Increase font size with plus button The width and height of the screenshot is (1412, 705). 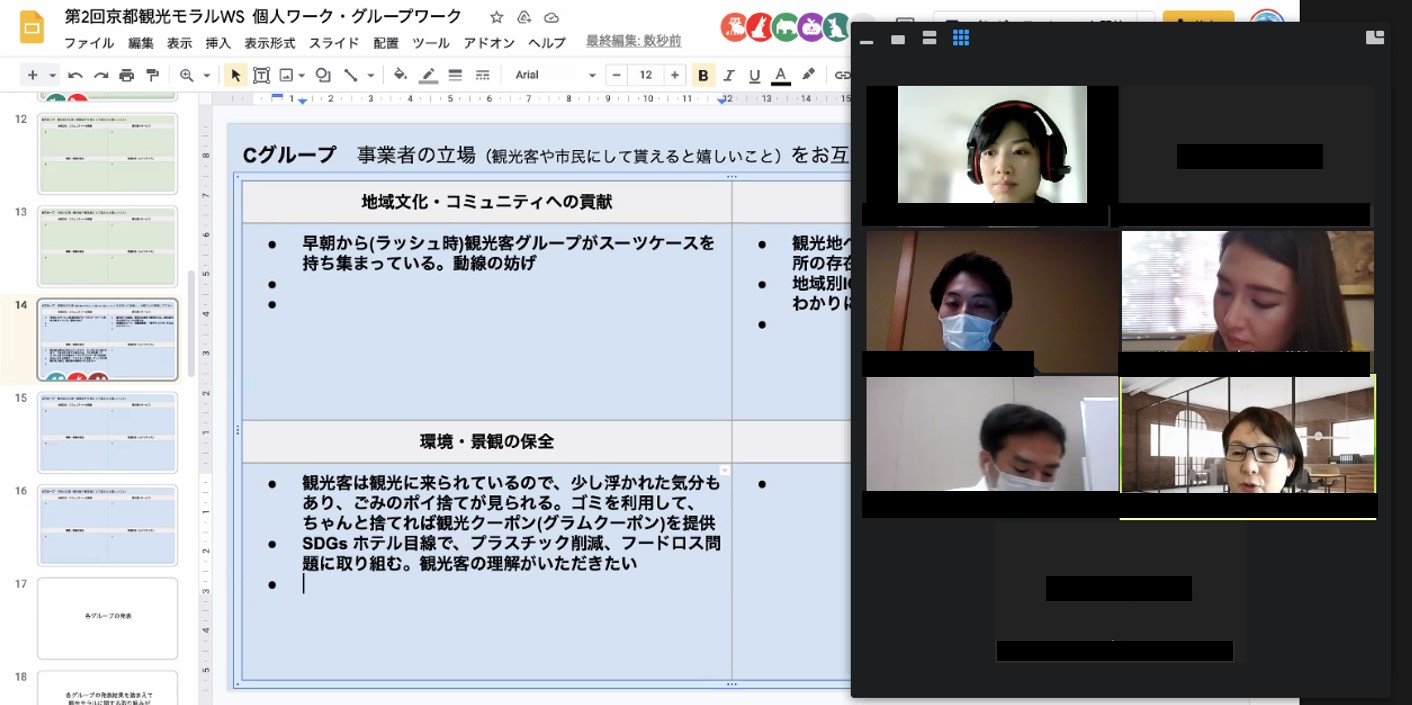tap(675, 75)
